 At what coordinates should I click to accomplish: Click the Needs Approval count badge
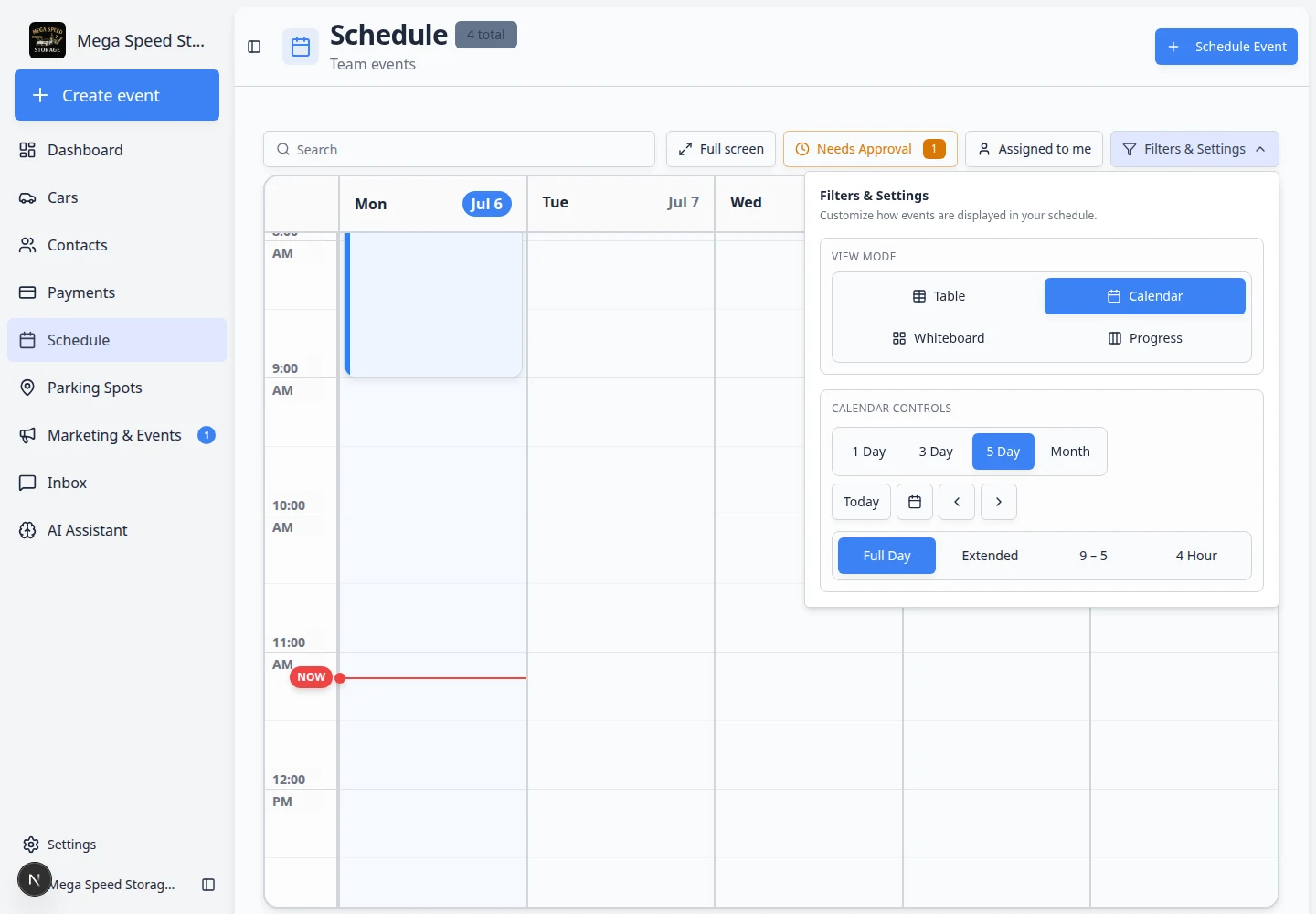point(934,149)
